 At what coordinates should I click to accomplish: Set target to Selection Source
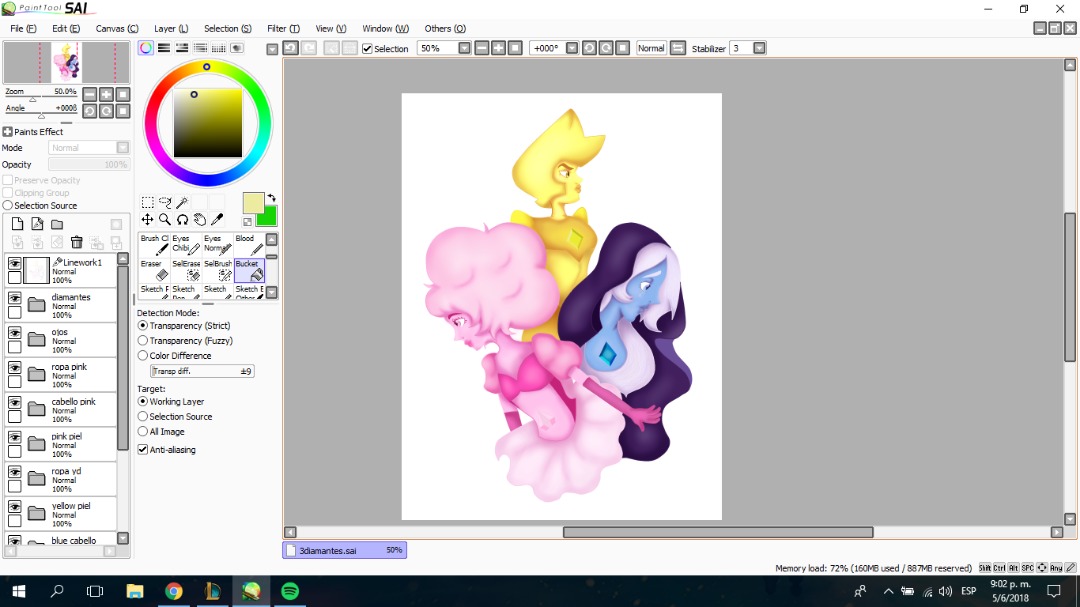tap(143, 416)
